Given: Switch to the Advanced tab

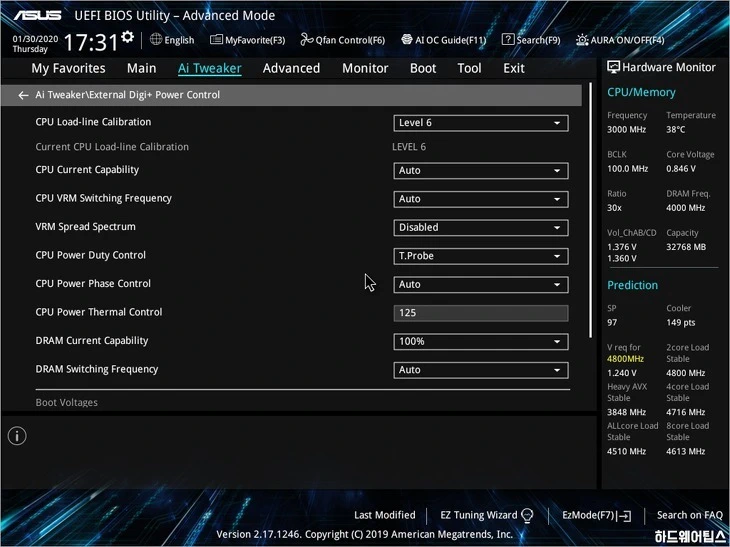Looking at the screenshot, I should [x=291, y=68].
